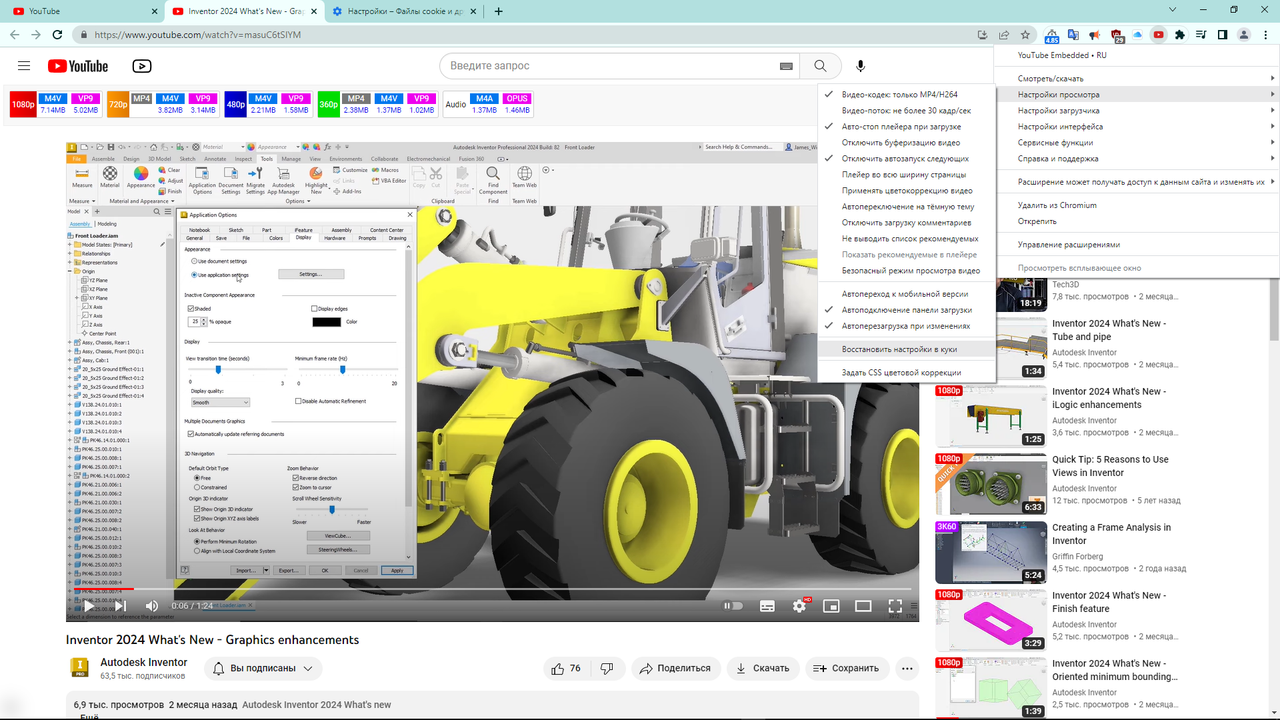The width and height of the screenshot is (1280, 720).
Task: Open the Extensions puzzle-piece menu
Action: click(1180, 35)
